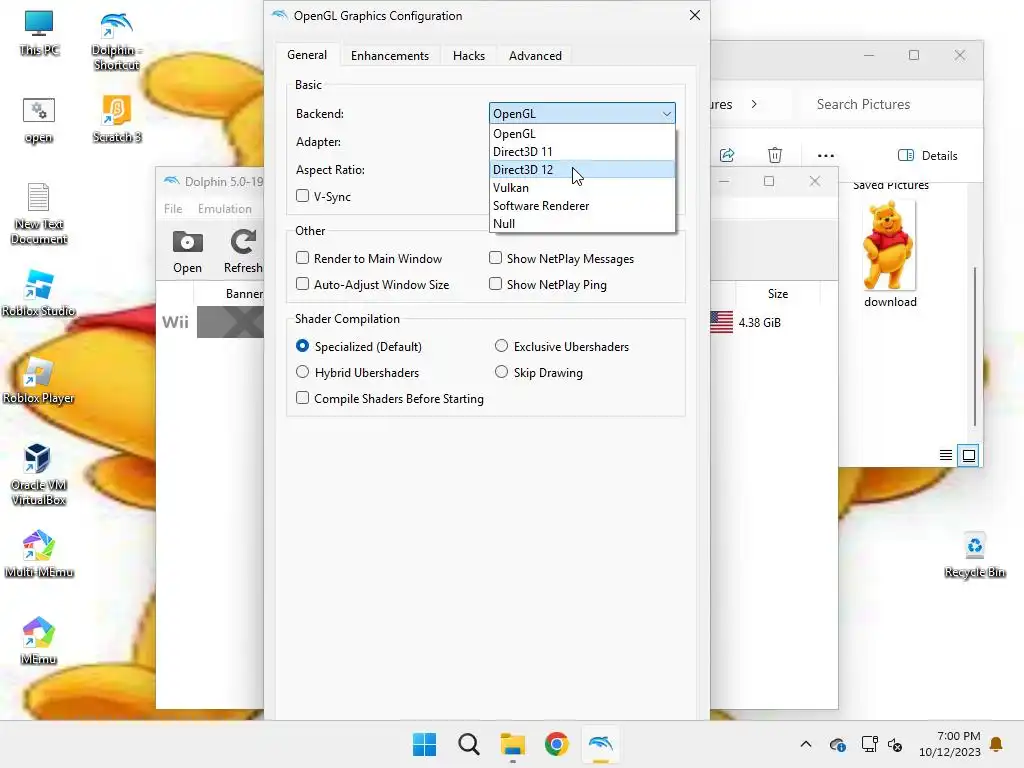The height and width of the screenshot is (768, 1024).
Task: Open the Multi-MEmu desktop icon
Action: point(39,554)
